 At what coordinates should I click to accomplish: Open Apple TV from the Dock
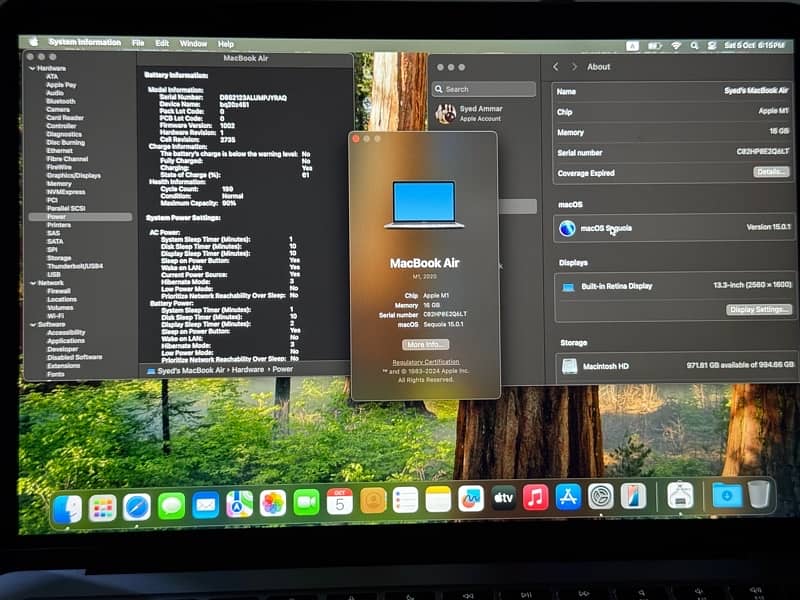coord(503,498)
